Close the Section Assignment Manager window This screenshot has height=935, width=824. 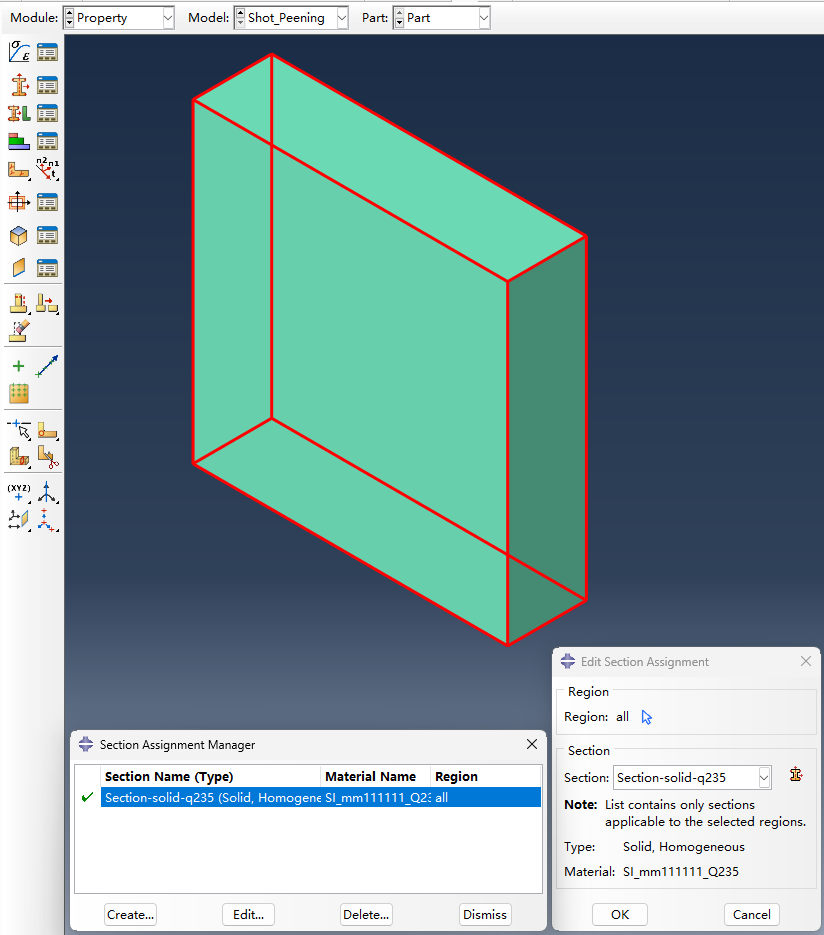pyautogui.click(x=532, y=744)
